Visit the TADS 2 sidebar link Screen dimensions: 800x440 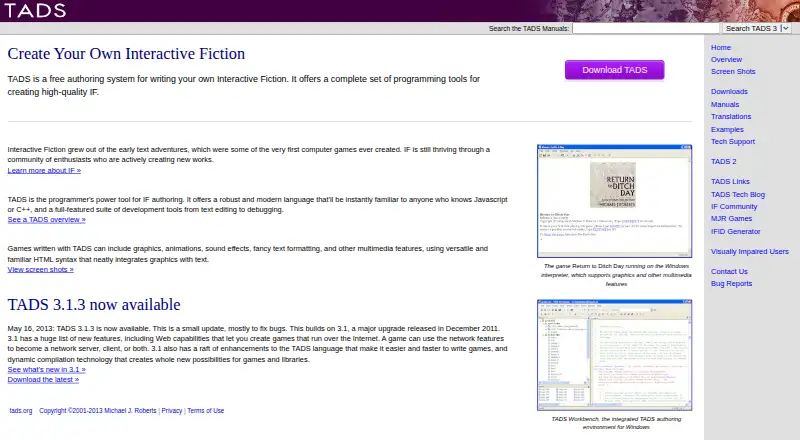[x=723, y=161]
